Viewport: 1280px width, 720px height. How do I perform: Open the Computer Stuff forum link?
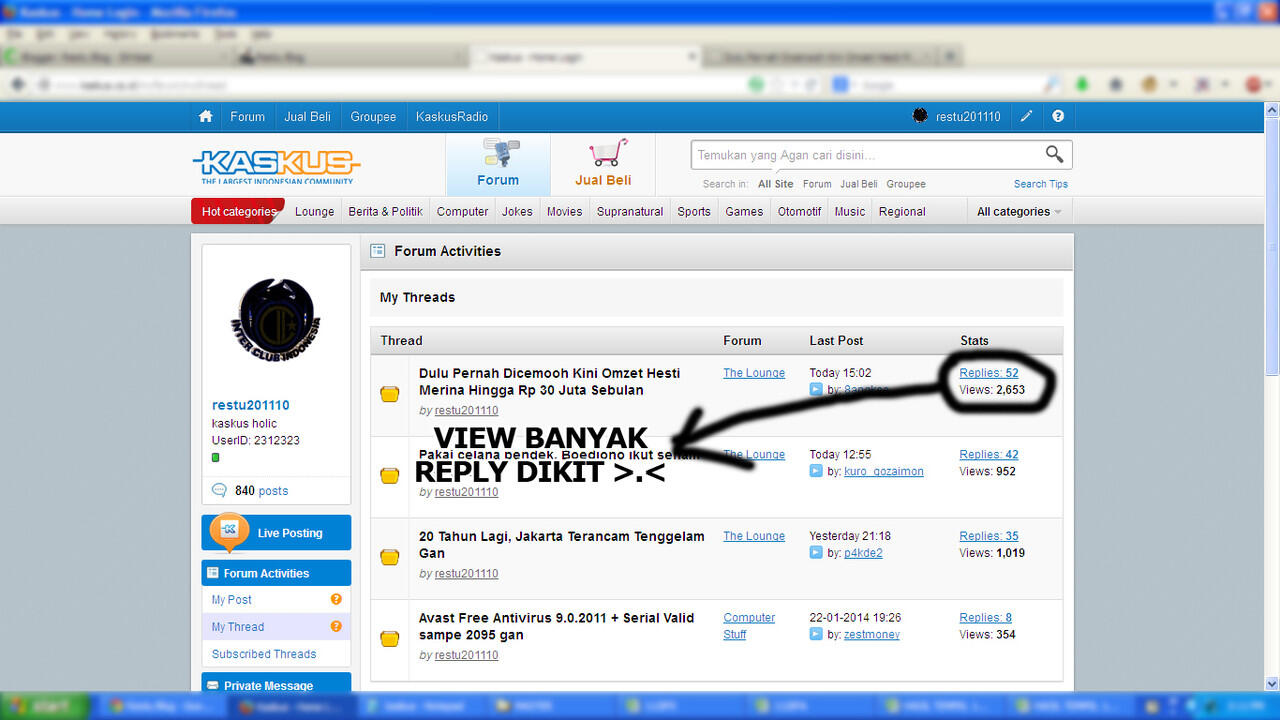[749, 626]
